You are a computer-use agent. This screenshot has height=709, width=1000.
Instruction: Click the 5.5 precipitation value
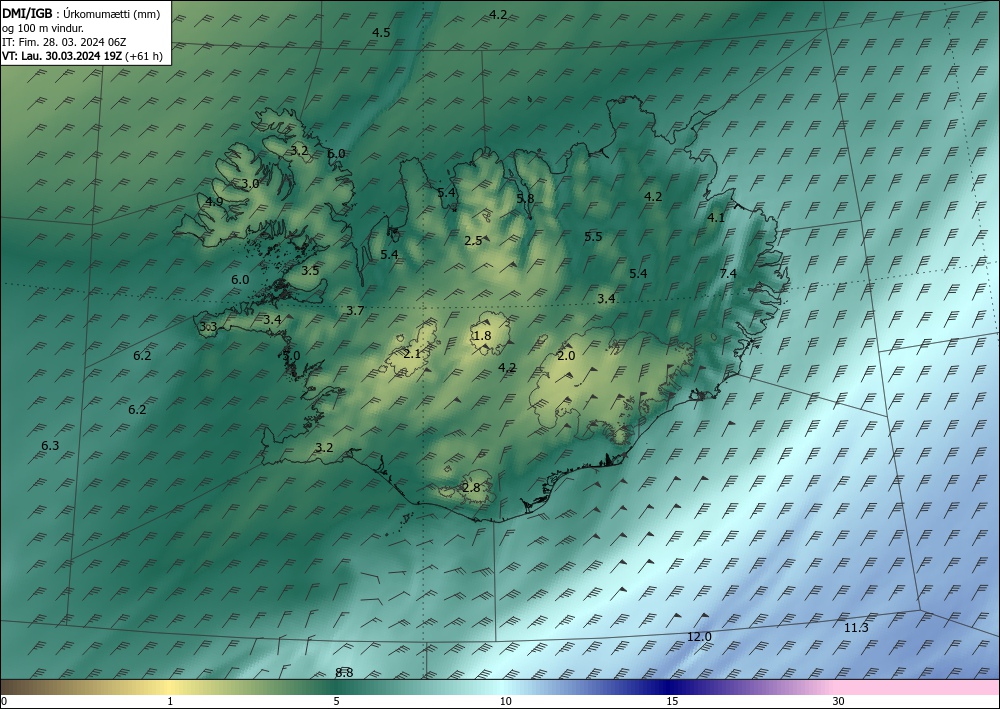pos(593,237)
